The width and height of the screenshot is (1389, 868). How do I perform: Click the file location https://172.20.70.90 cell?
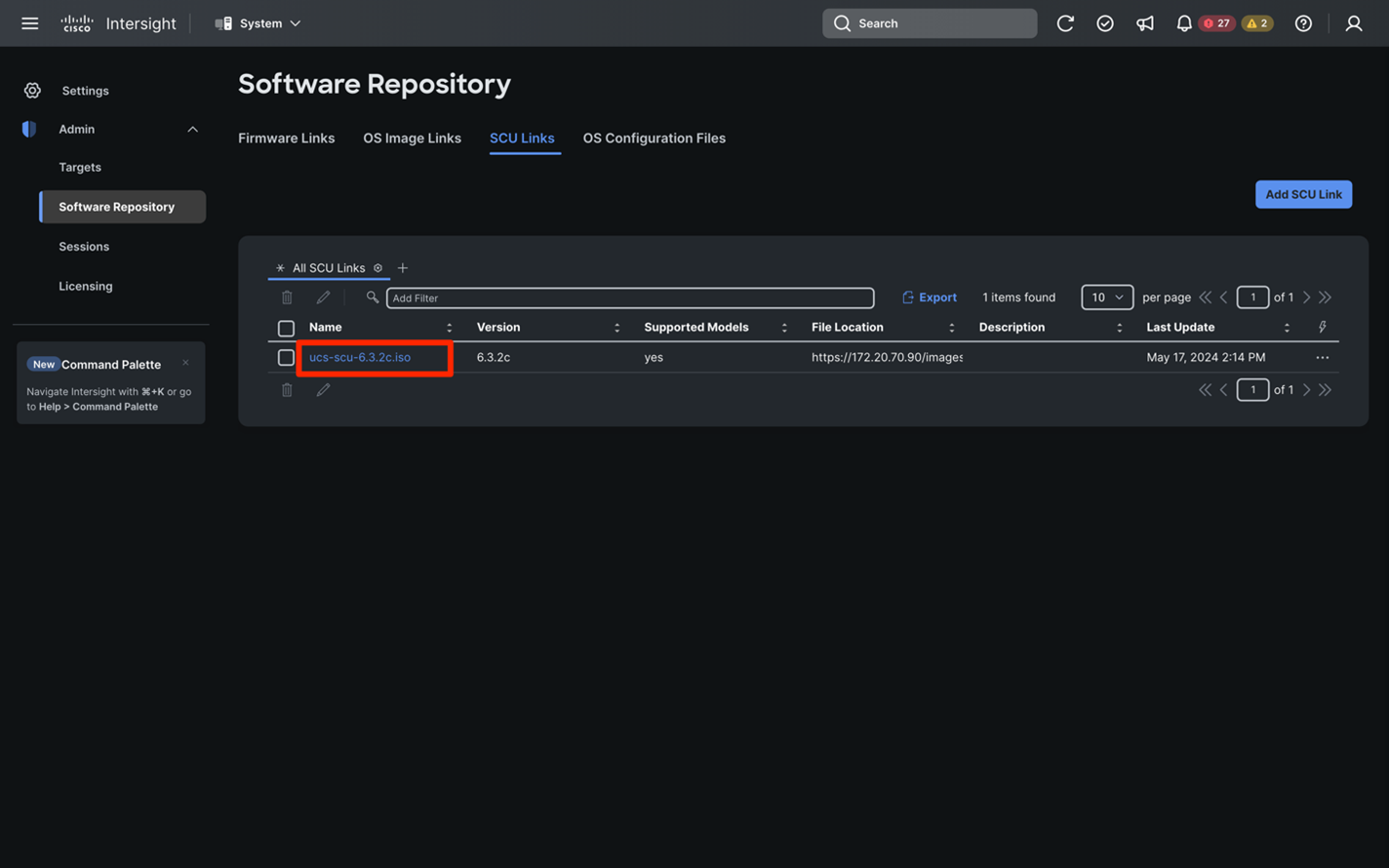[x=887, y=358]
